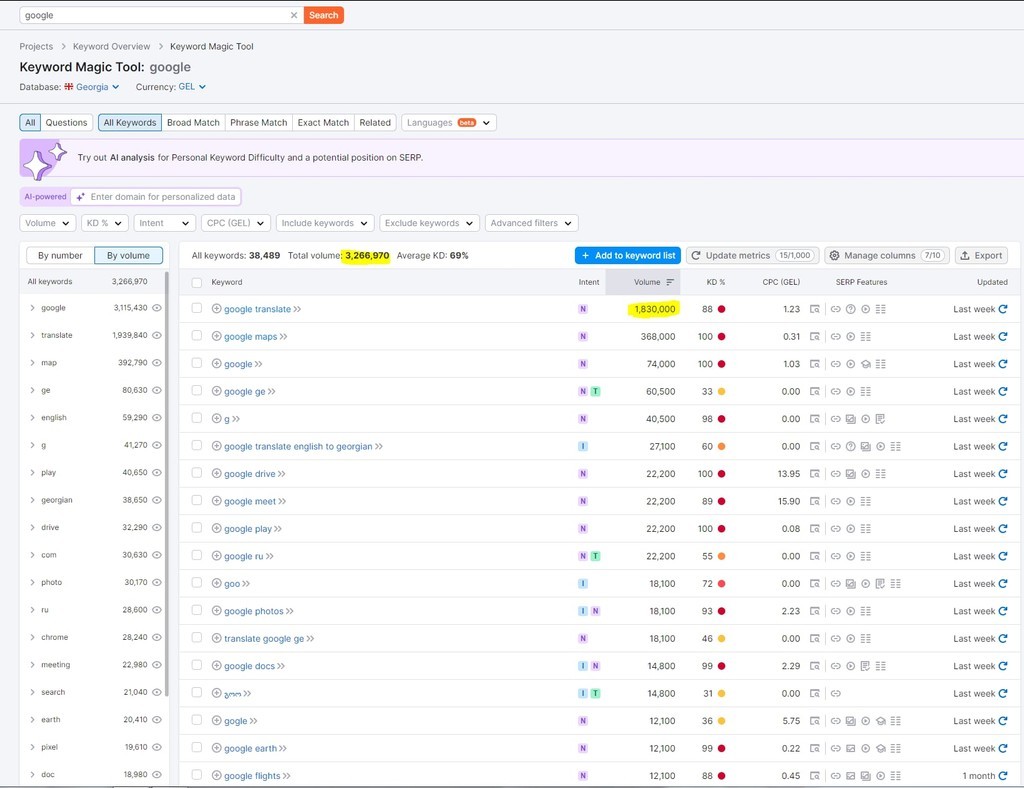Refresh metrics for google ru row
1024x788 pixels.
click(x=1002, y=556)
